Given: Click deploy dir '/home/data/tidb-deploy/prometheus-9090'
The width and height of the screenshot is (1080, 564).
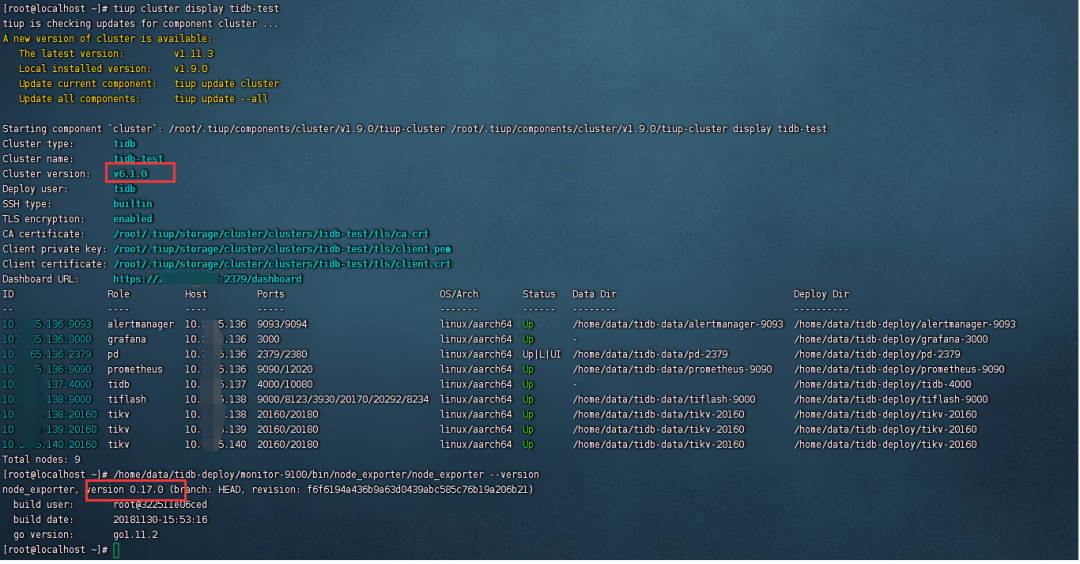Looking at the screenshot, I should pos(899,370).
